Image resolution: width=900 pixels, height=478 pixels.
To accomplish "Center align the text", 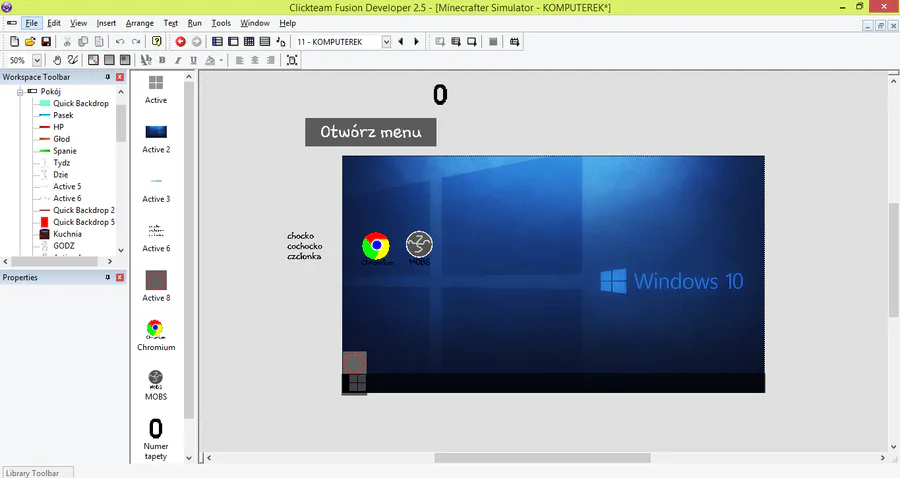I will tap(255, 60).
